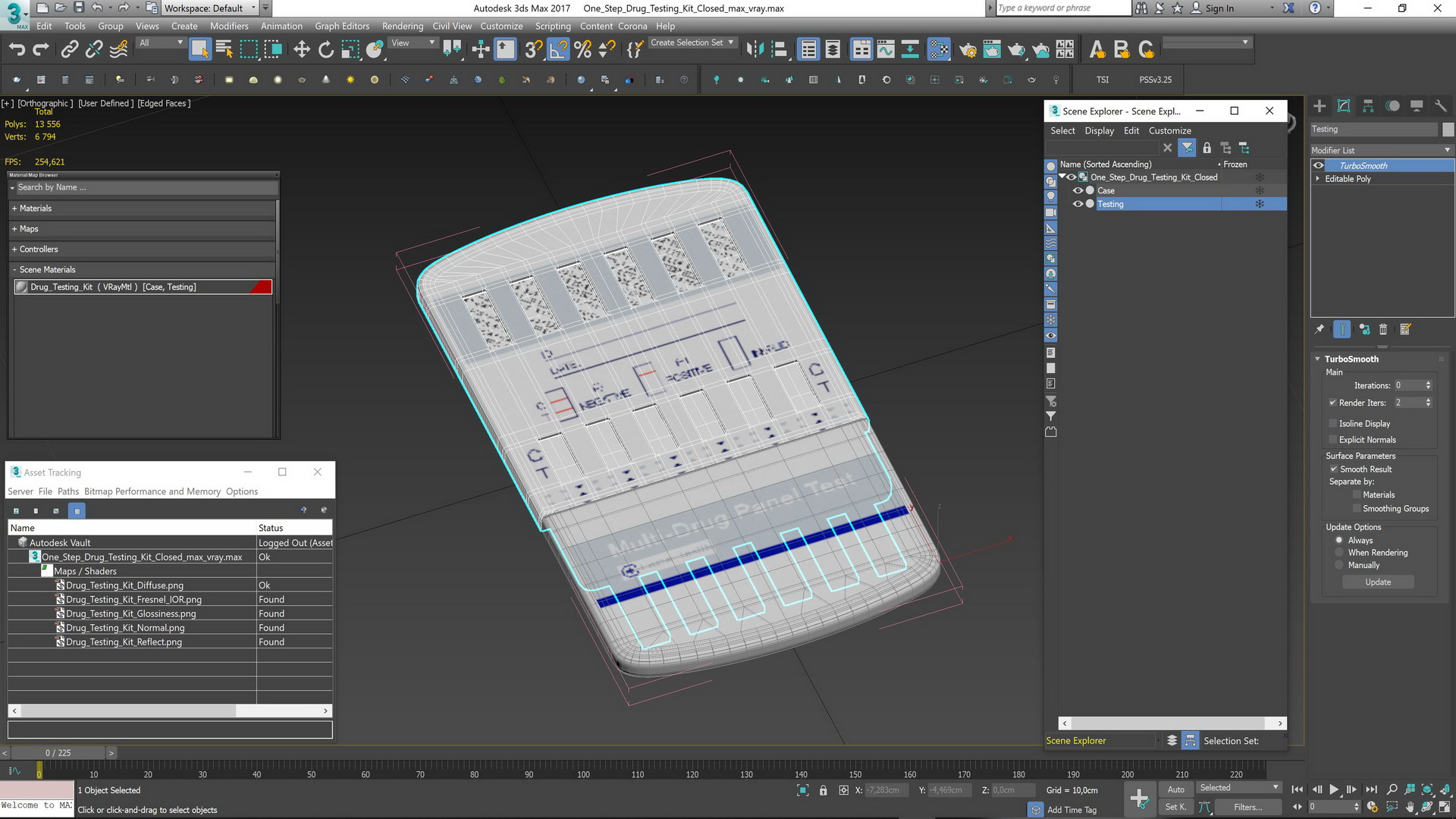Open the Scripting menu
The height and width of the screenshot is (819, 1456).
(553, 26)
